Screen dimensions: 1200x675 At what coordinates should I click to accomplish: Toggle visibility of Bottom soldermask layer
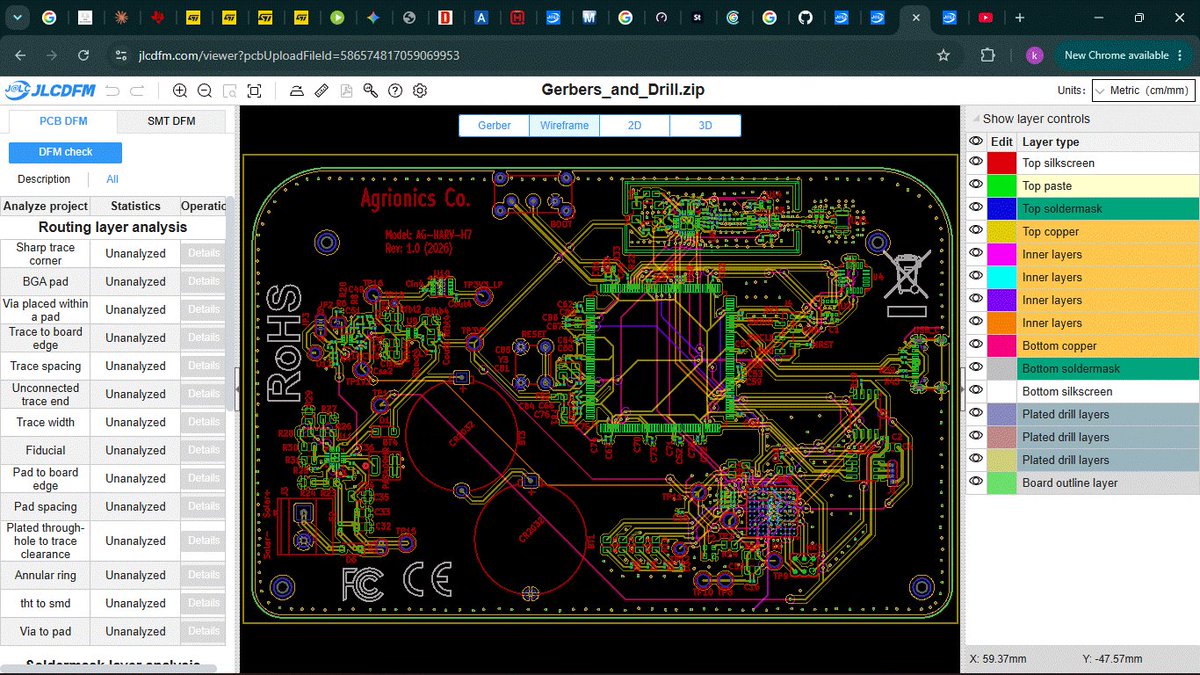point(975,368)
